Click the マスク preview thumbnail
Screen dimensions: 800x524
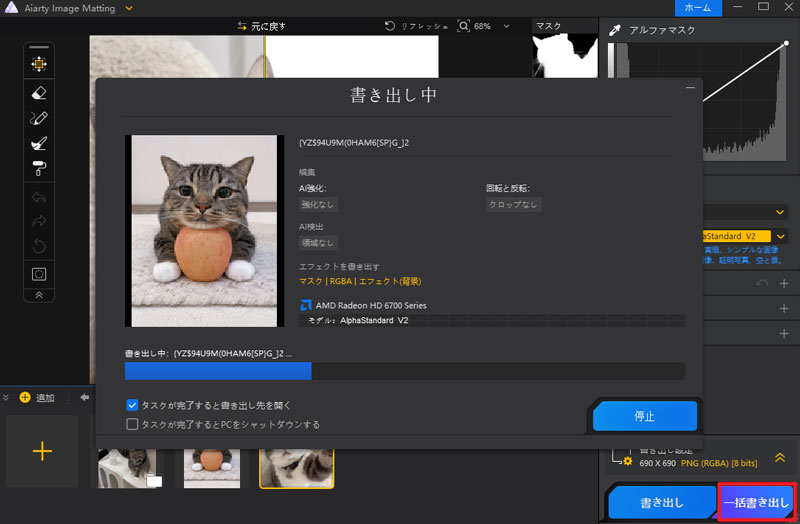565,56
